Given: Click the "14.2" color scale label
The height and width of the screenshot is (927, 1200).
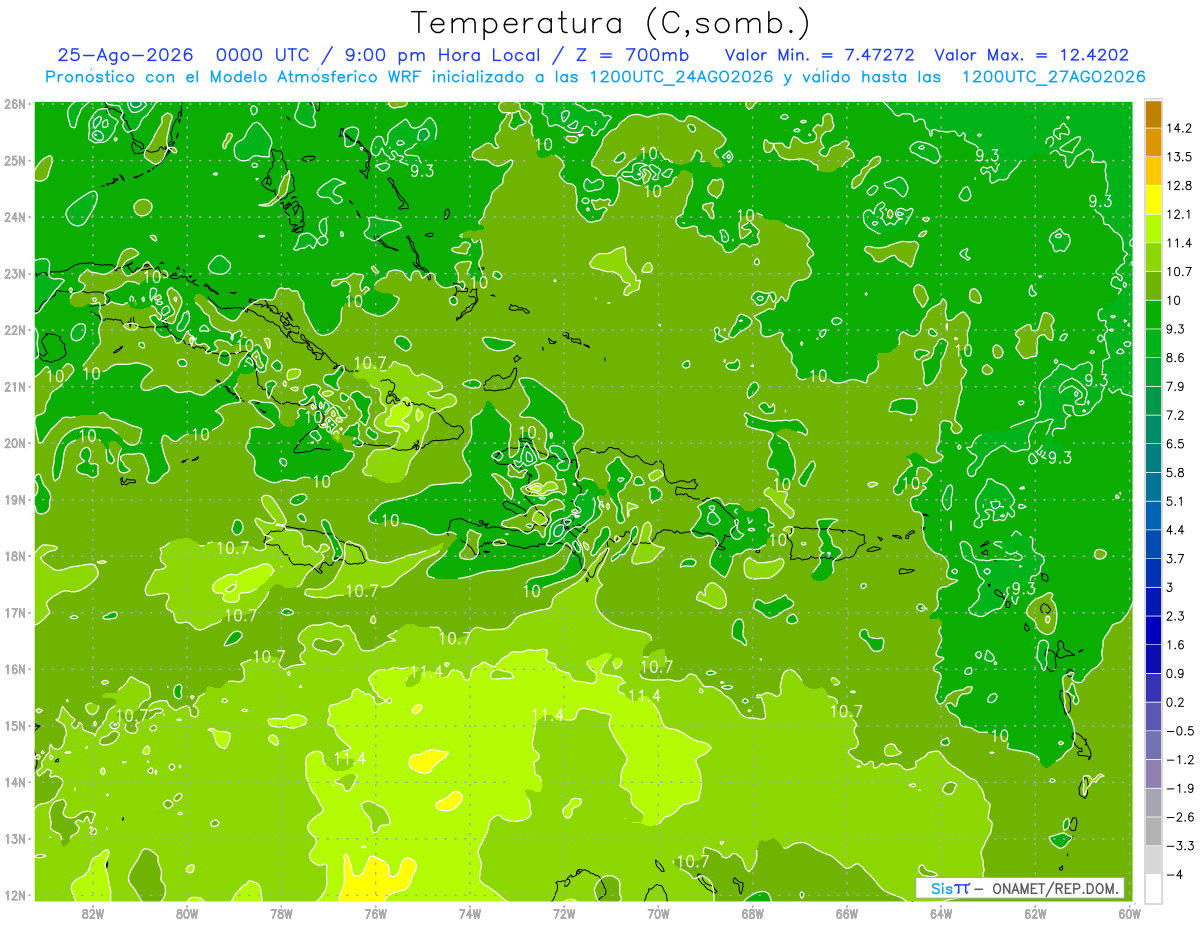Looking at the screenshot, I should point(1179,128).
